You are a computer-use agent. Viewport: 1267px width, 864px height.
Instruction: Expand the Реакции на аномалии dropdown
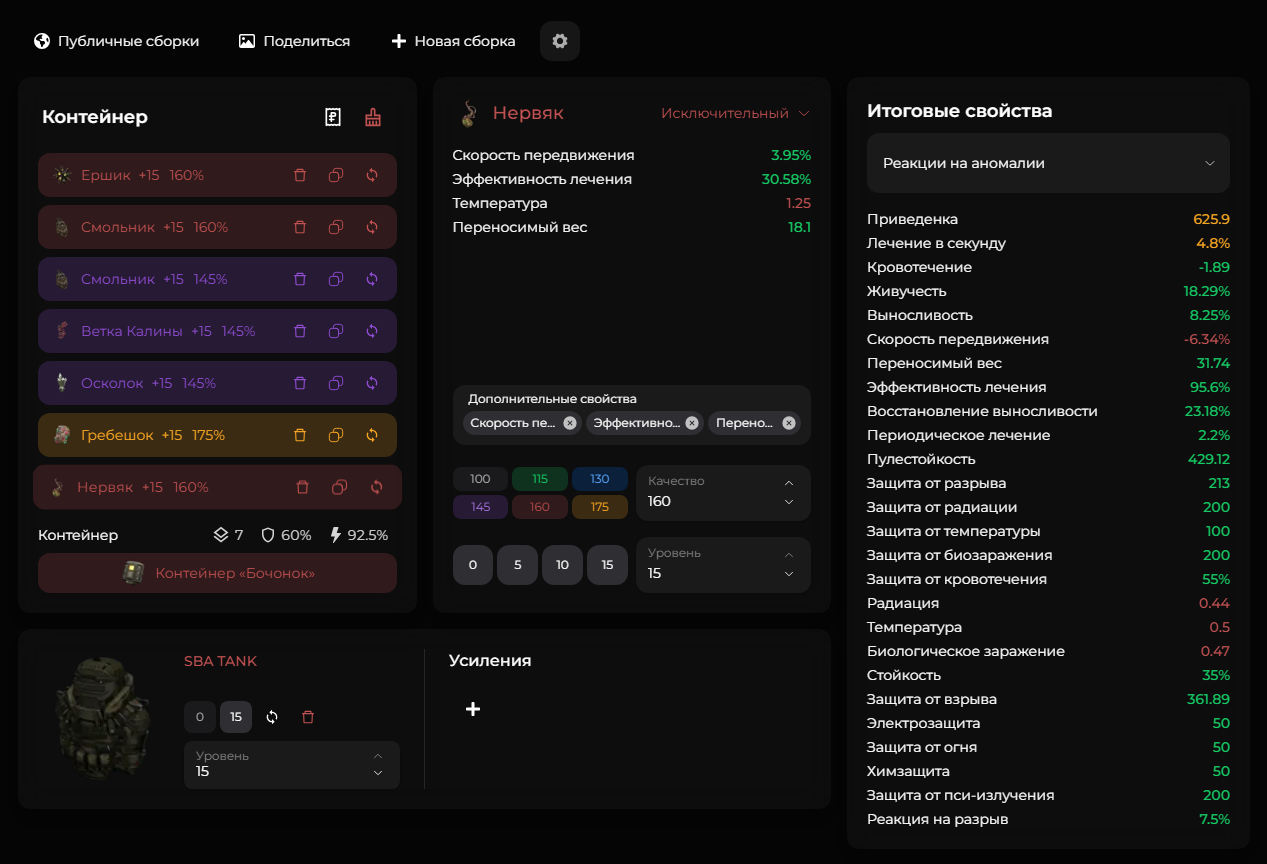(1048, 163)
